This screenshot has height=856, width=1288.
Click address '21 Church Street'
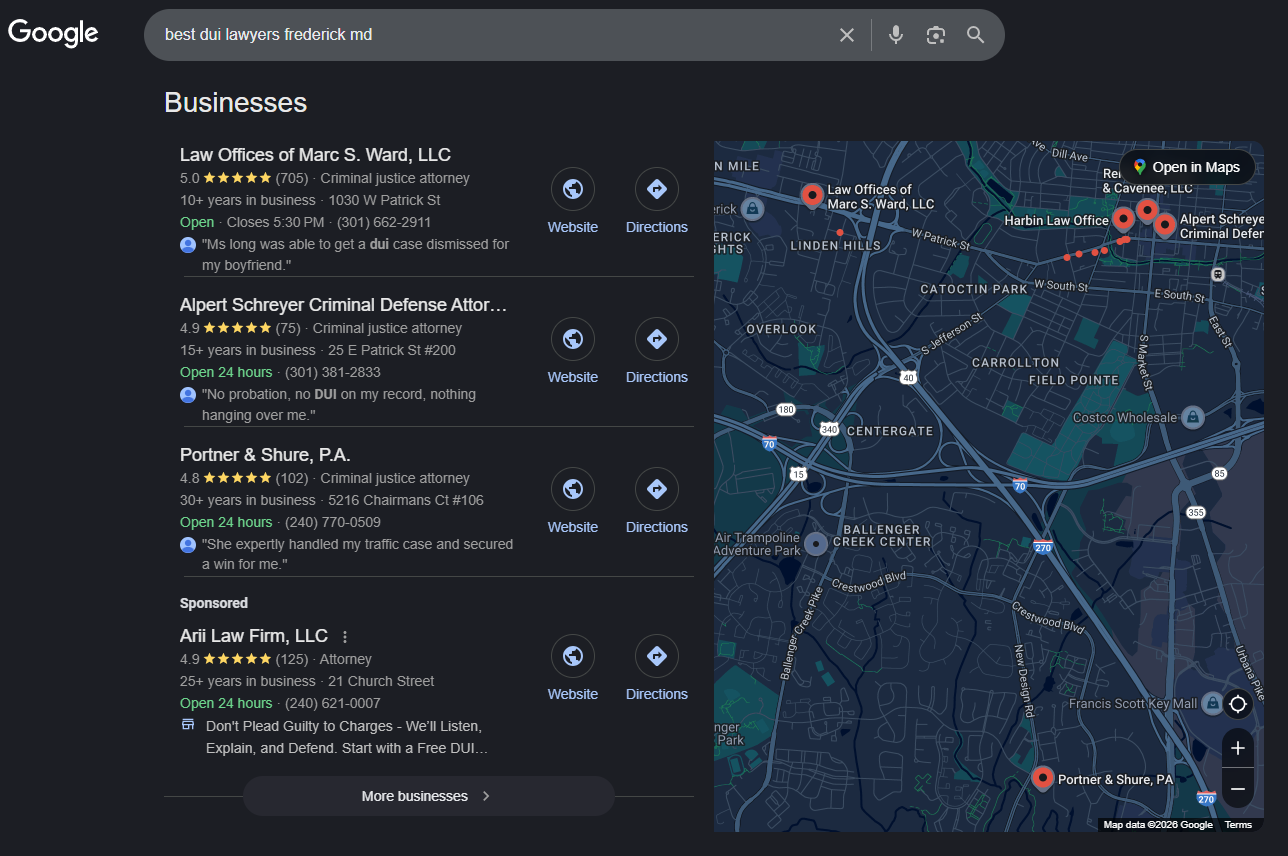(x=382, y=681)
